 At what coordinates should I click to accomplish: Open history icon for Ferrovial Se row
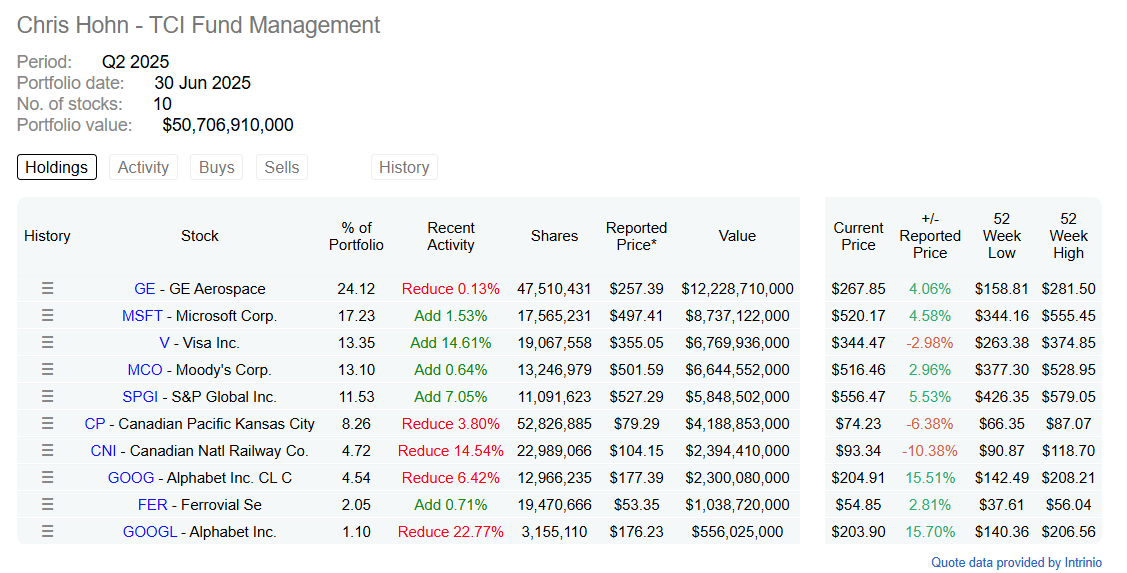pos(47,504)
